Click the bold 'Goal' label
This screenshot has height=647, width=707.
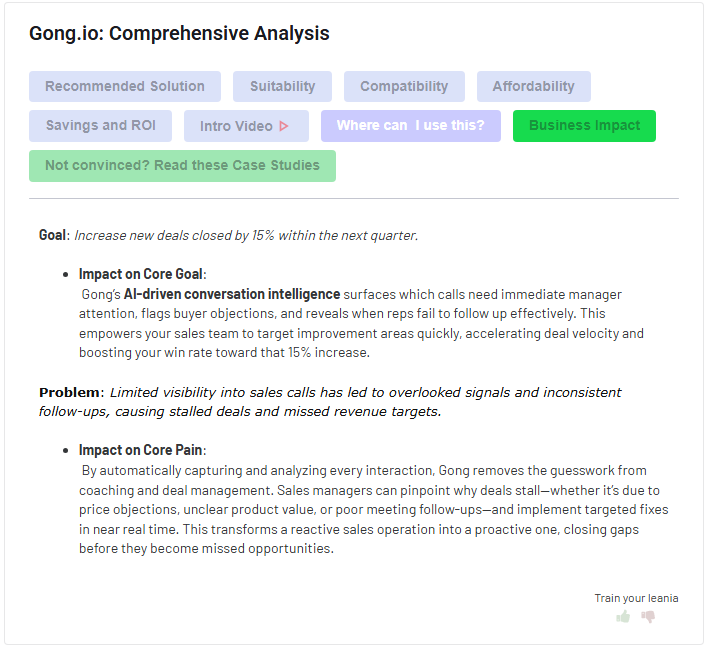click(x=52, y=236)
